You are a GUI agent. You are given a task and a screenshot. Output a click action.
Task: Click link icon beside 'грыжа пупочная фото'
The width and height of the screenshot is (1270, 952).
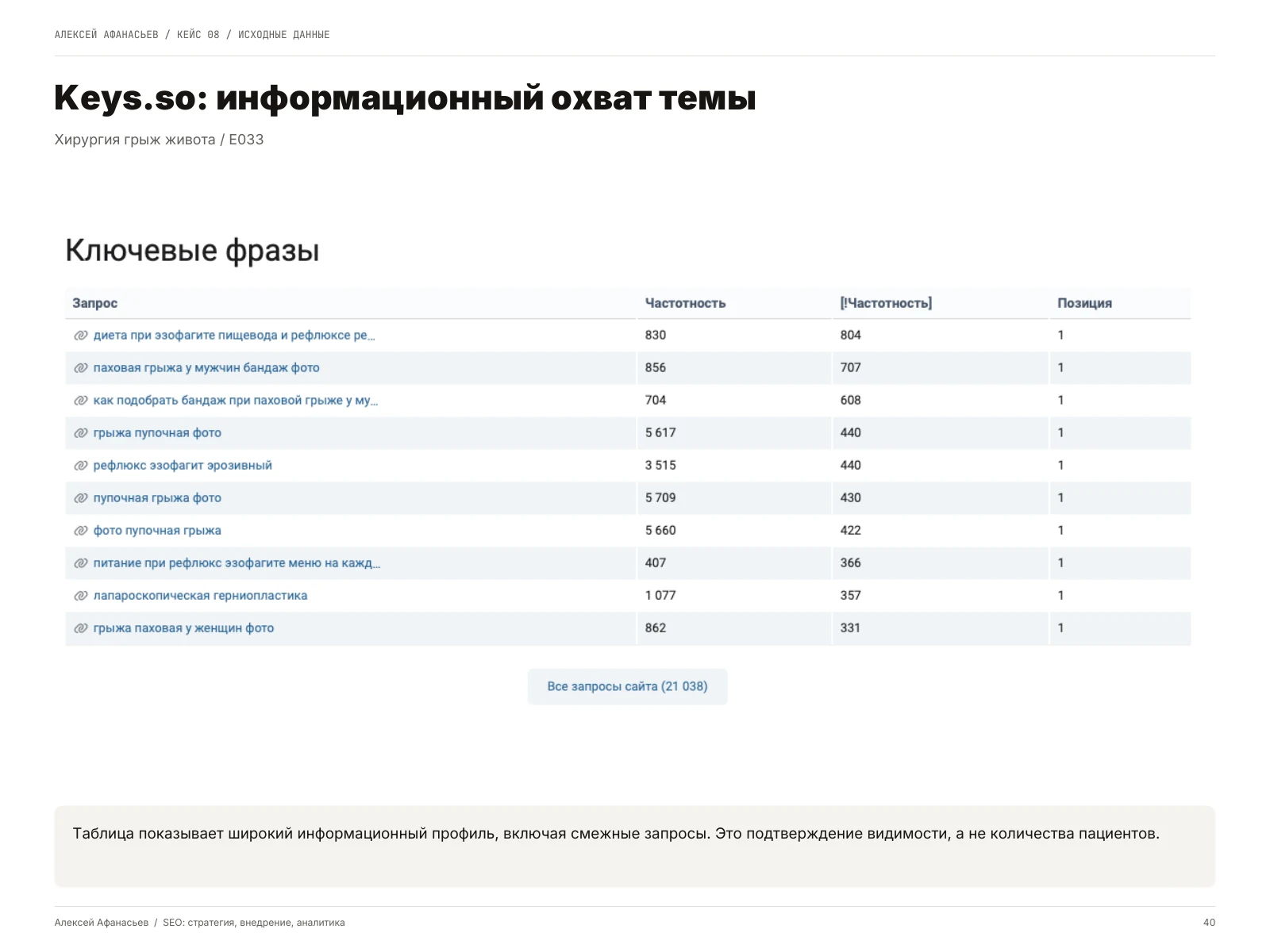(80, 433)
